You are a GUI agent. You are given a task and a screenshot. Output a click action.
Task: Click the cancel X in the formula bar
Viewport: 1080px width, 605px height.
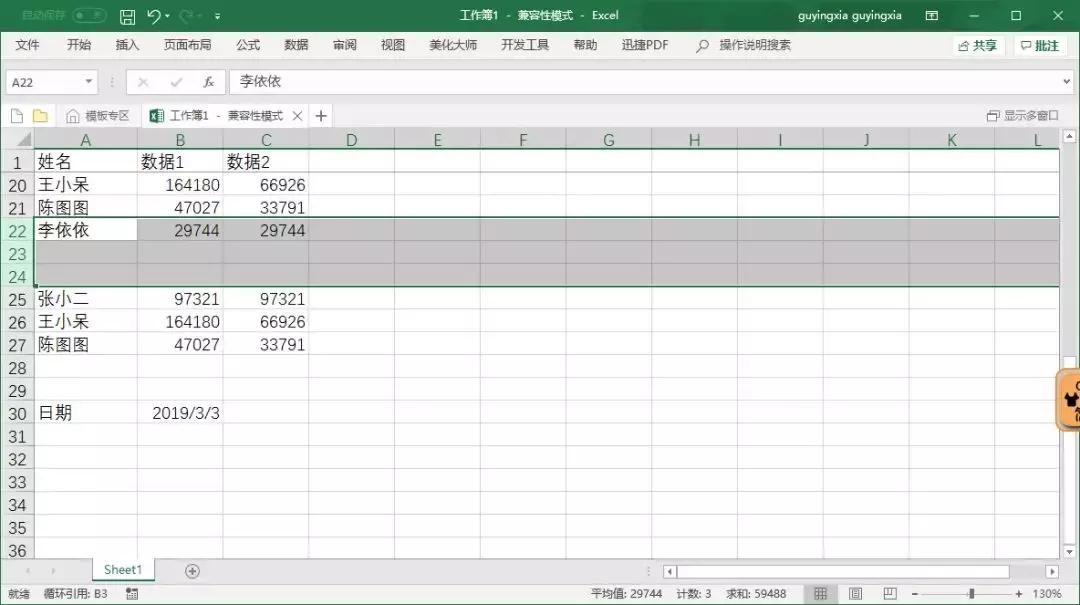(x=144, y=81)
